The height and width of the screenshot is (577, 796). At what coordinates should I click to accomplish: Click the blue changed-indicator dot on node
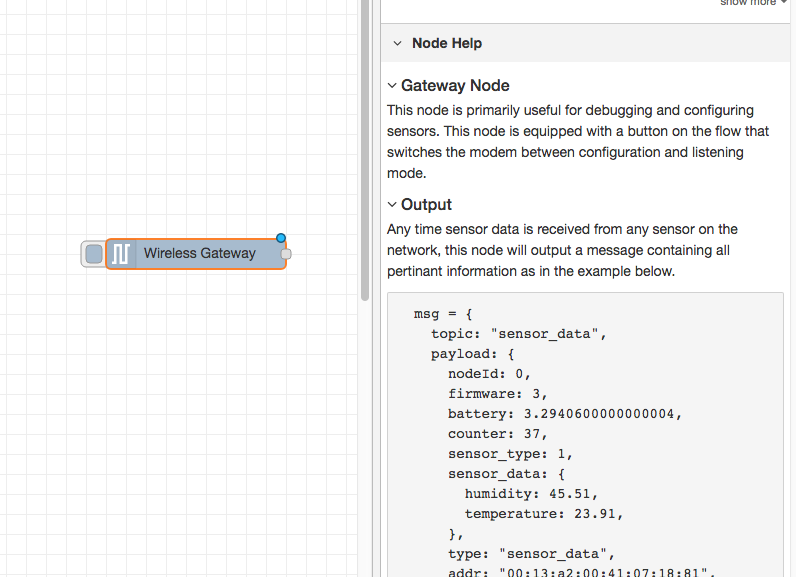click(281, 238)
